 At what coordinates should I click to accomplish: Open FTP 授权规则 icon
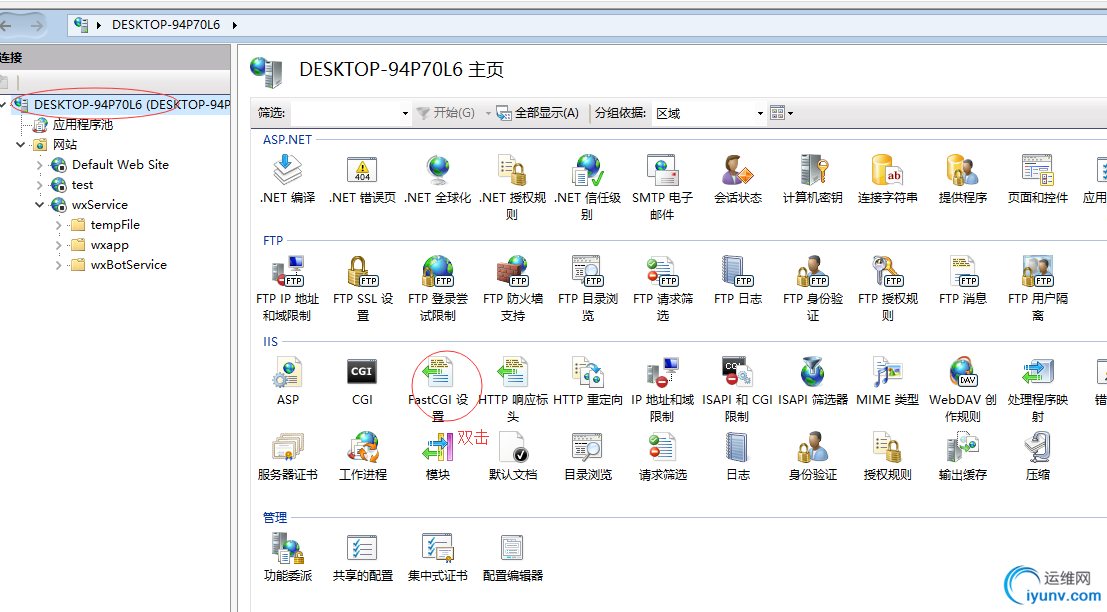[887, 271]
